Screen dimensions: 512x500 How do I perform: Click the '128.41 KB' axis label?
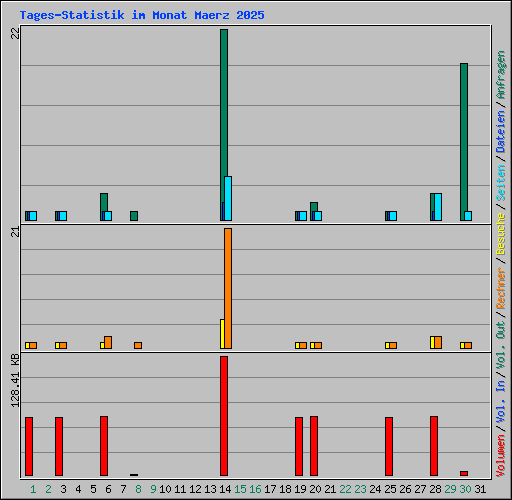point(15,380)
